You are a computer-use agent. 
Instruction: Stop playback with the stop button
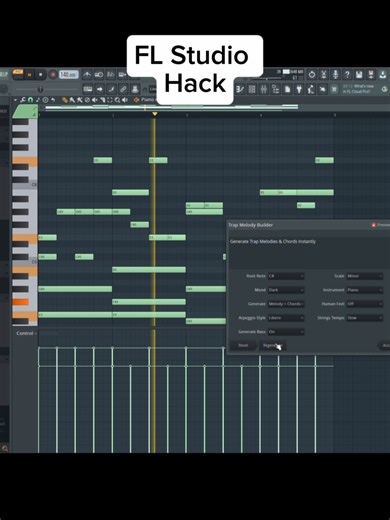tap(41, 75)
